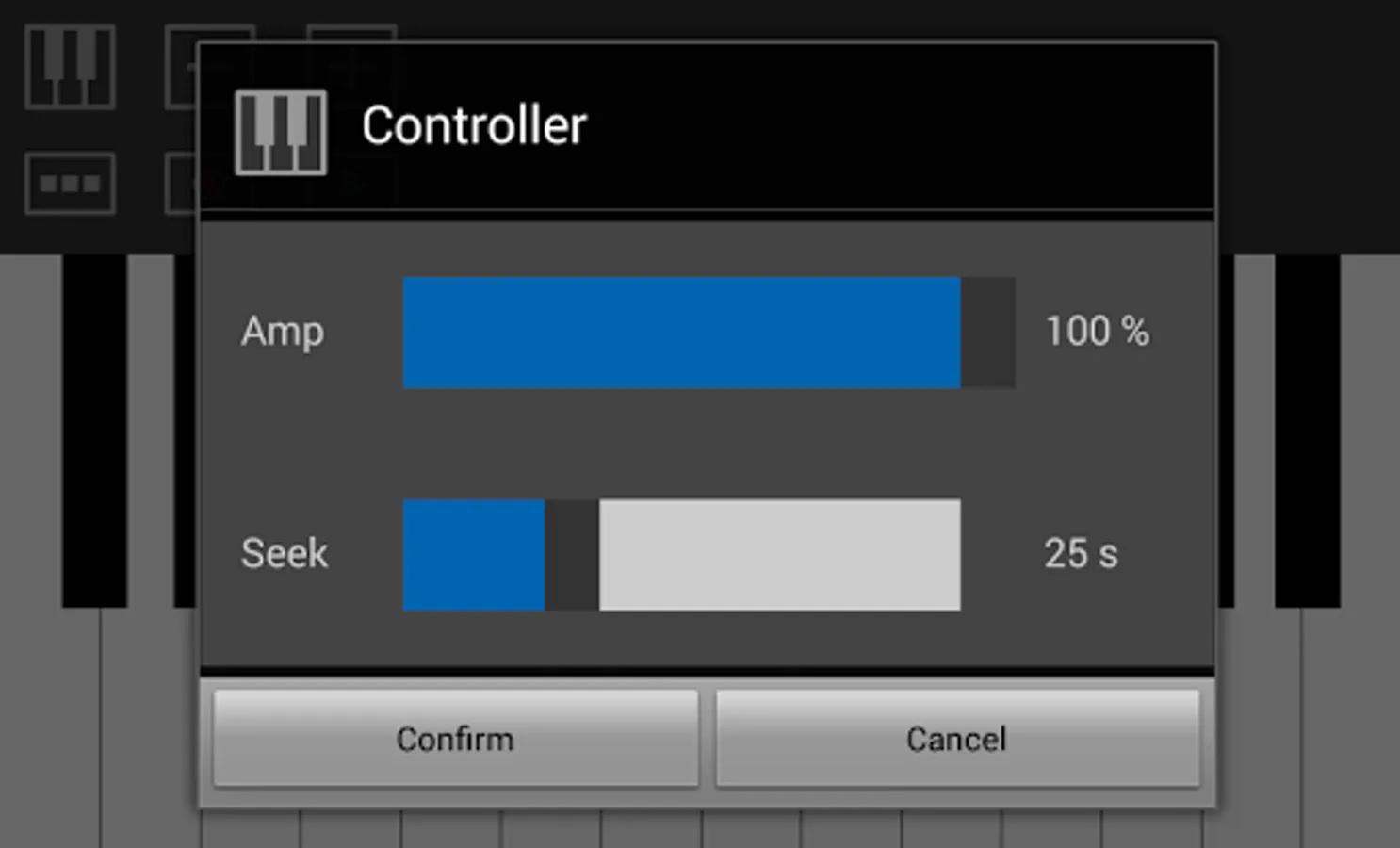The image size is (1400, 848).
Task: Tap the leftmost black piano key
Action: tap(94, 431)
